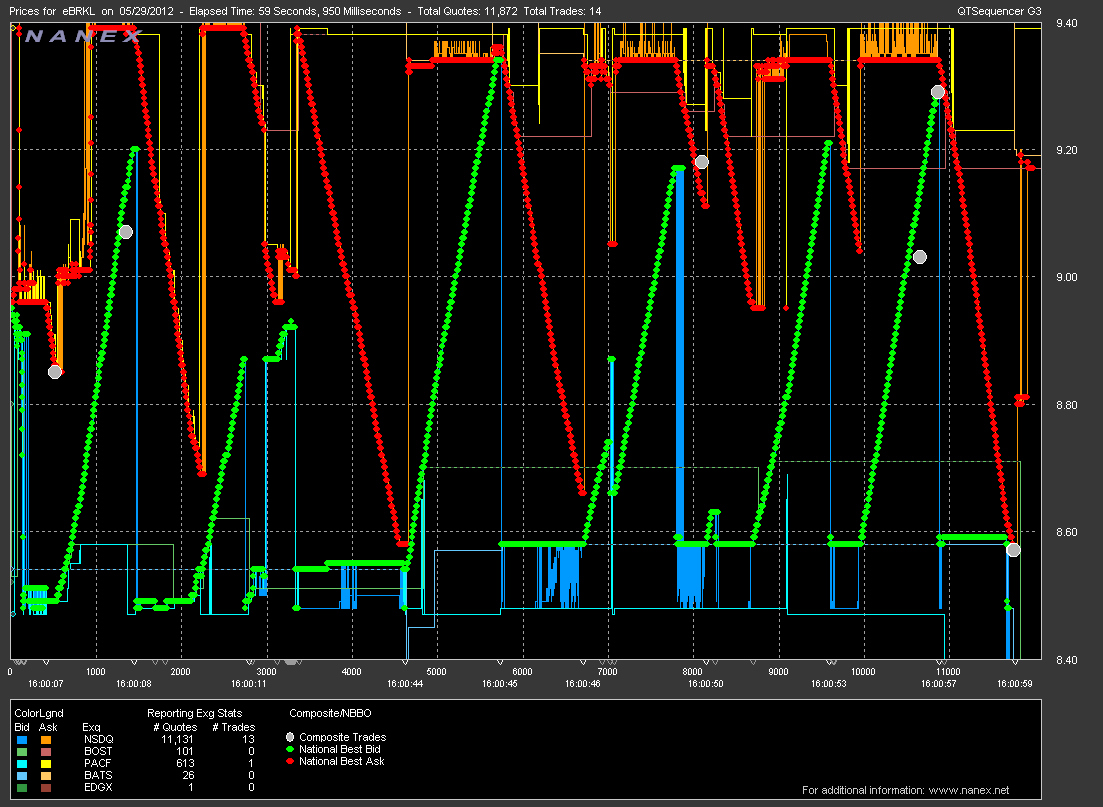Viewport: 1103px width, 807px height.
Task: Click the 8.60 price axis label
Action: click(x=1068, y=533)
